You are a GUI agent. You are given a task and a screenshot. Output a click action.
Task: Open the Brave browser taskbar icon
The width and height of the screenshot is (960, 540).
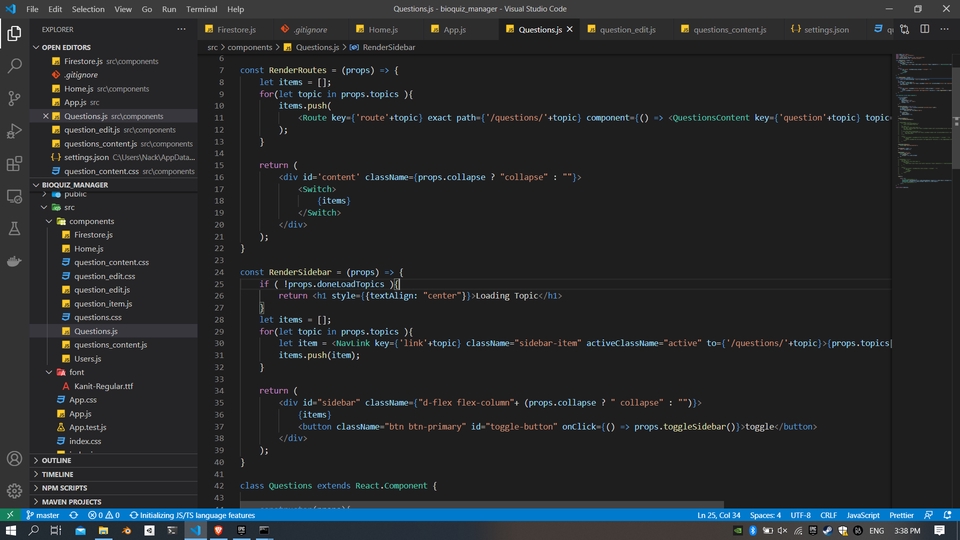pos(219,531)
